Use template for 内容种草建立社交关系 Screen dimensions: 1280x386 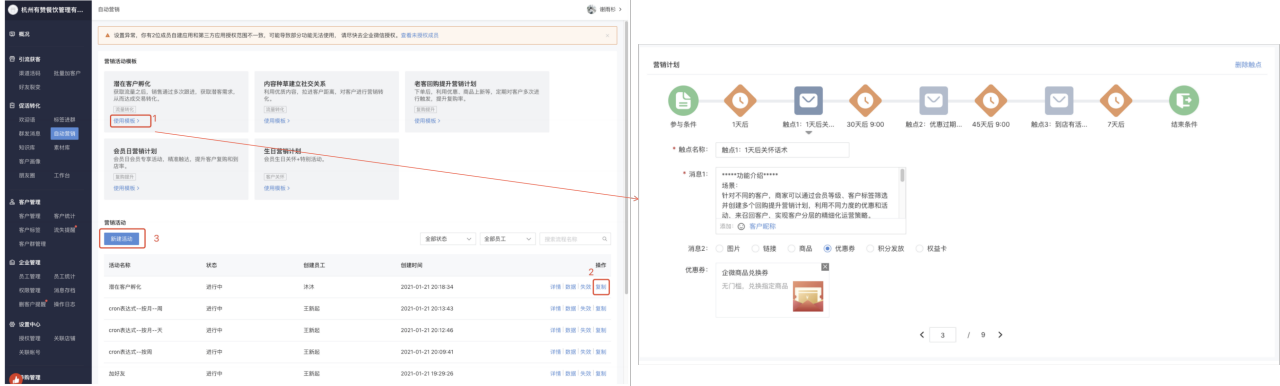[277, 120]
